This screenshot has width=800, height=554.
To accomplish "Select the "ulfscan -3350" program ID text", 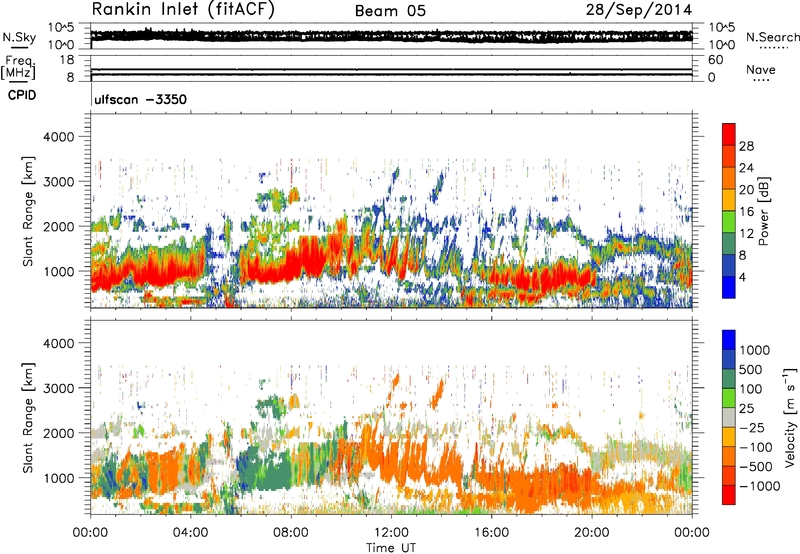I will pos(141,99).
